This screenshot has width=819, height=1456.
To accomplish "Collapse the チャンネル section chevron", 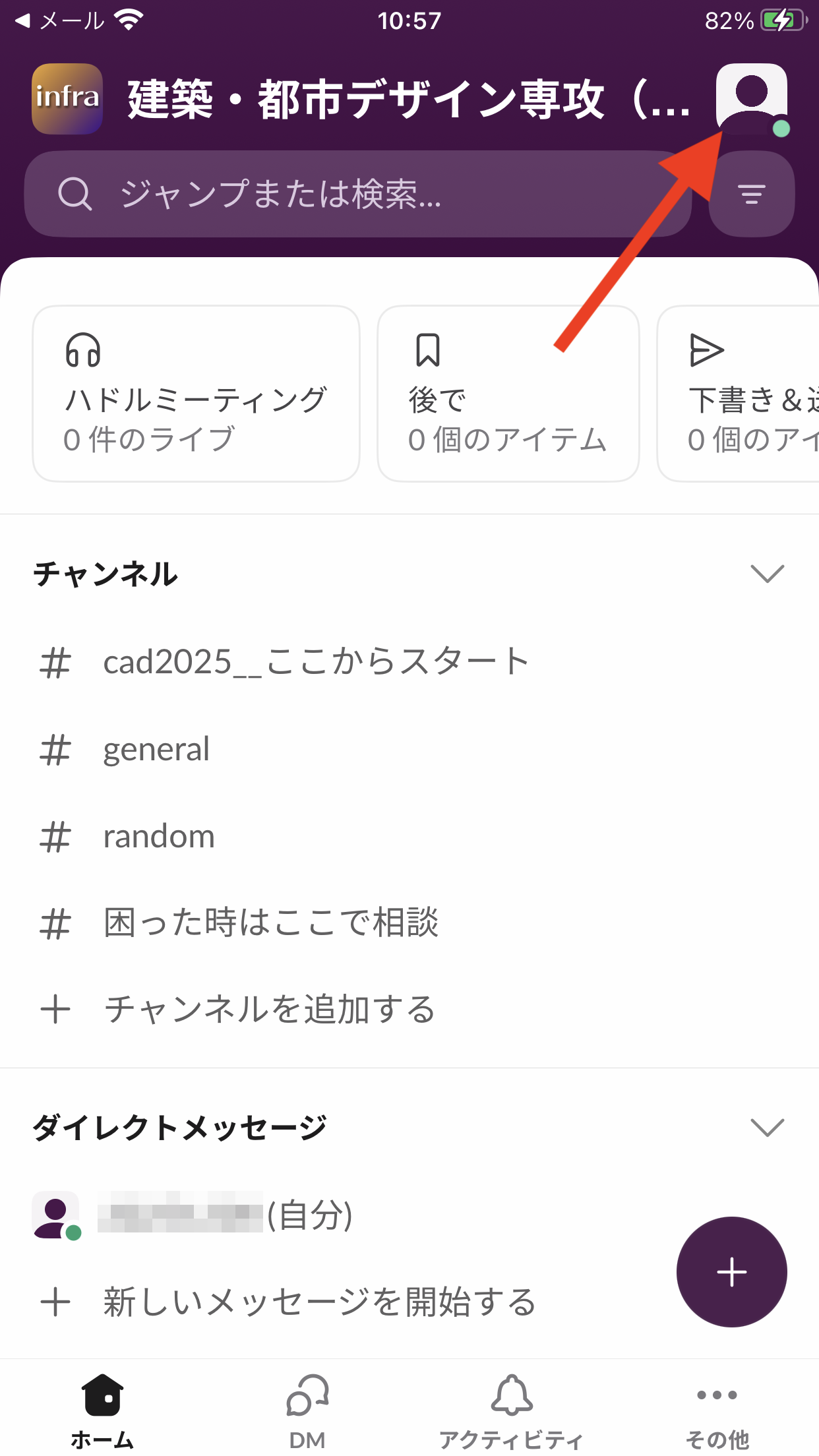I will [767, 574].
